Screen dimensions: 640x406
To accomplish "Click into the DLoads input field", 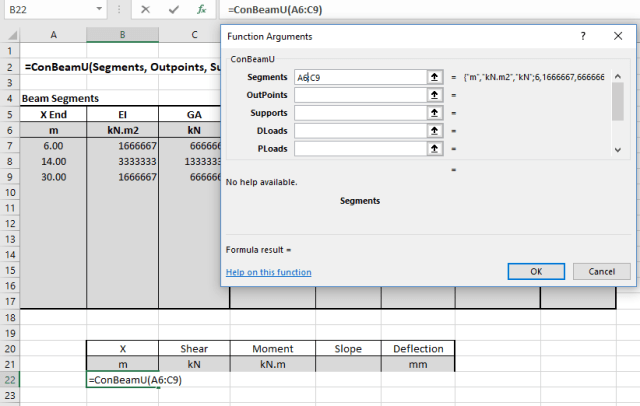I will [x=360, y=131].
